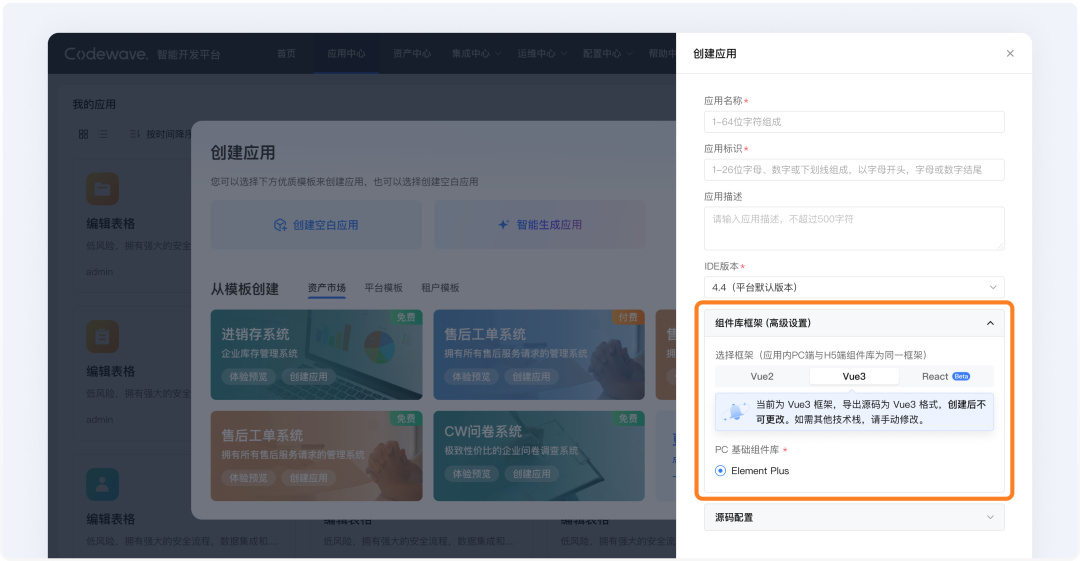Click the bell notice icon in Vue3 hint
Image resolution: width=1080 pixels, height=561 pixels.
[737, 411]
